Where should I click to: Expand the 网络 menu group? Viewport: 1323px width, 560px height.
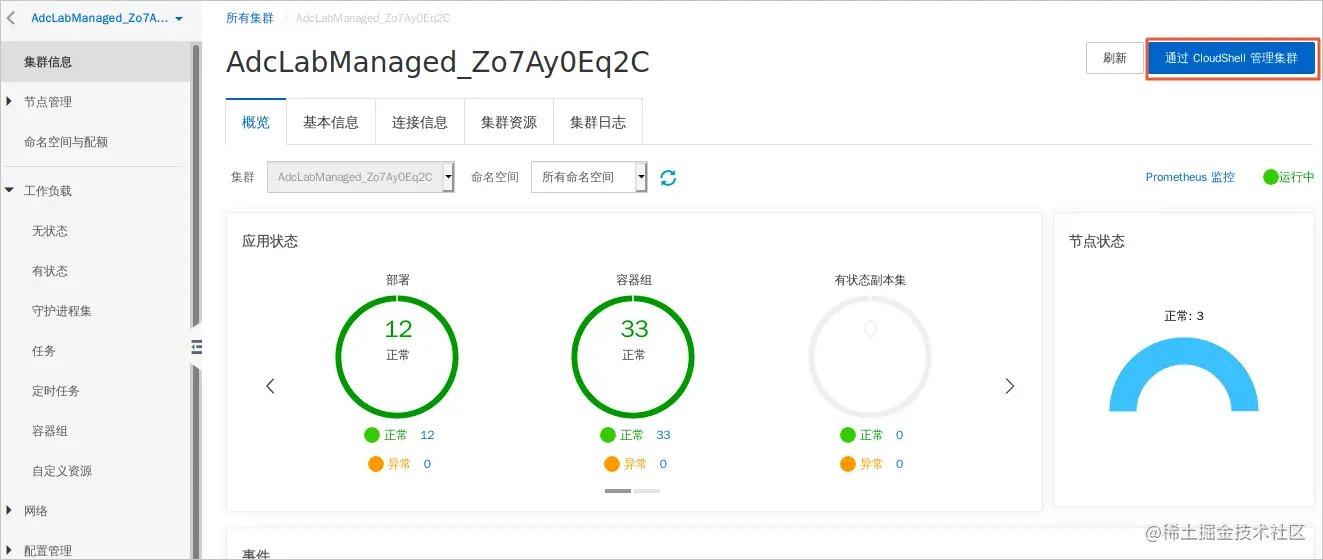coord(26,511)
